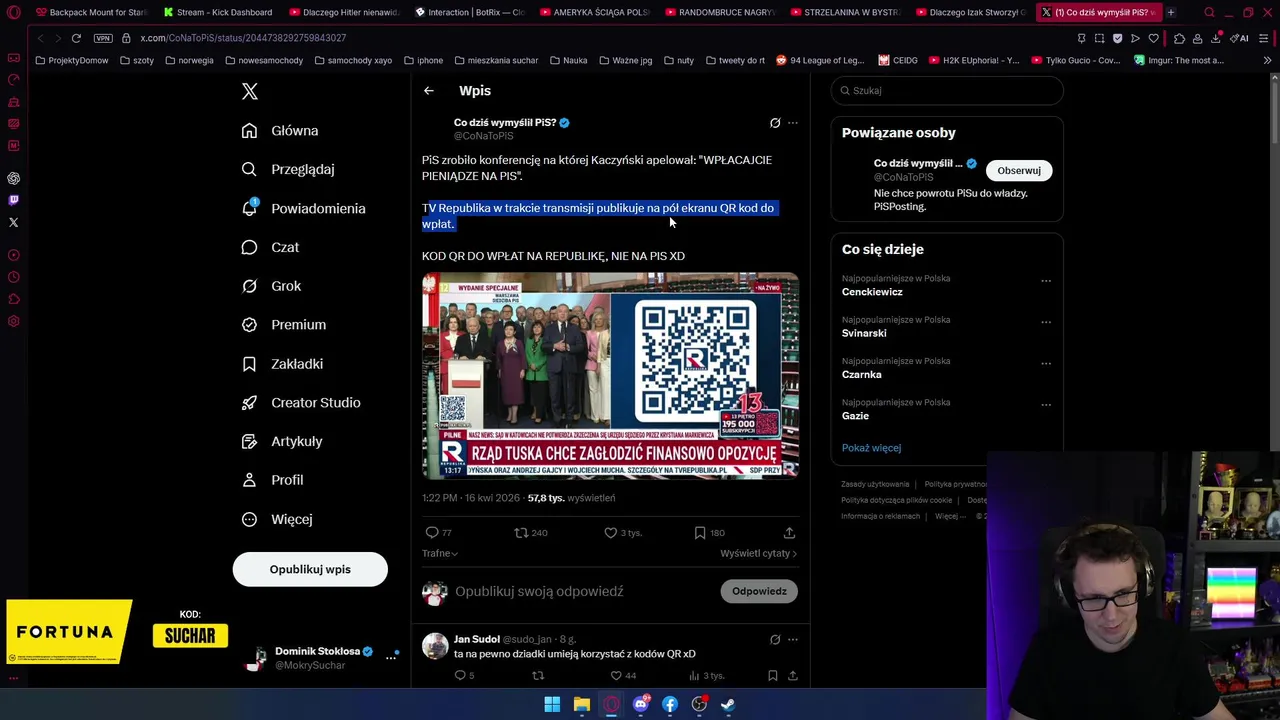Open more options on Jan Sudol reply
The image size is (1280, 720).
click(793, 639)
